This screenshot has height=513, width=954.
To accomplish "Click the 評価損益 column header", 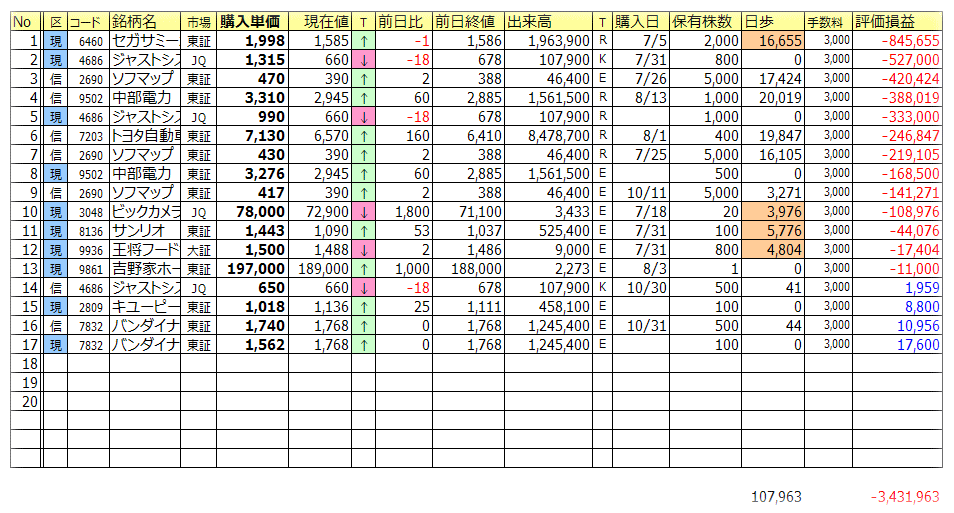I will tap(897, 22).
